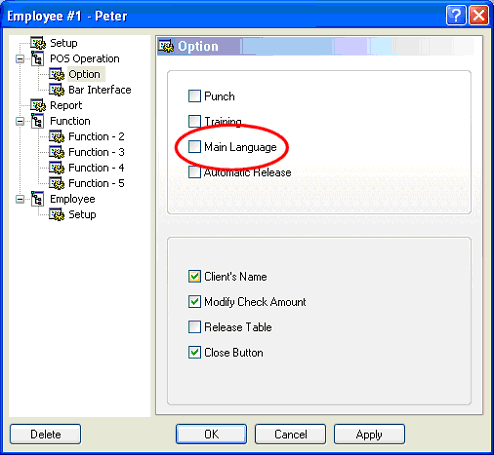Uncheck the Client's Name checkbox
Viewport: 494px width, 455px height.
194,276
